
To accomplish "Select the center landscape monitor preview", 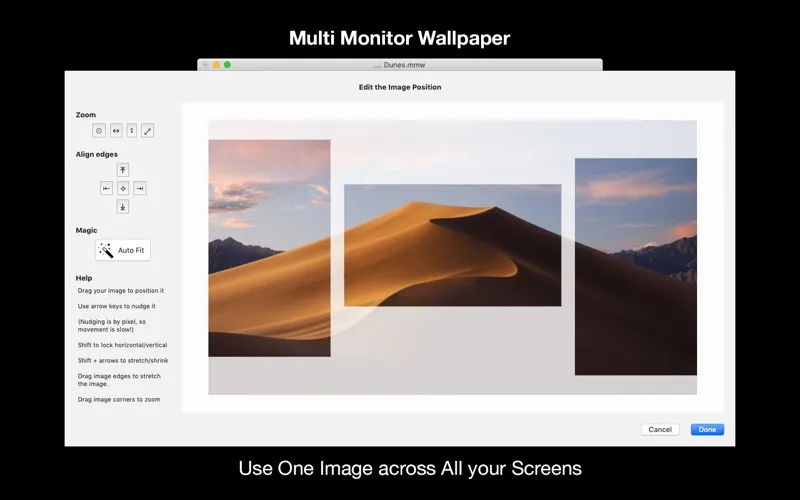I will tap(453, 245).
